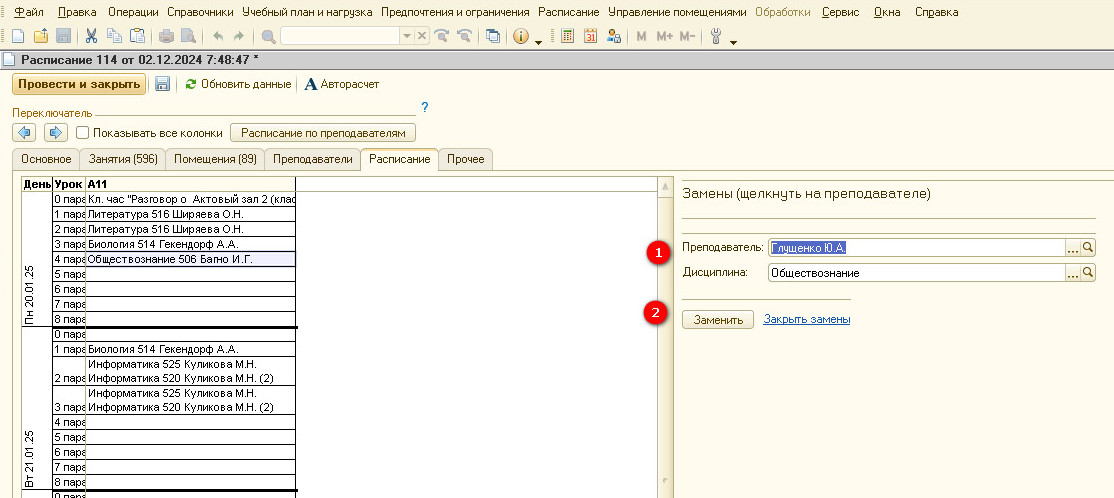Open Дисциплина selection ellipsis button

1074,273
